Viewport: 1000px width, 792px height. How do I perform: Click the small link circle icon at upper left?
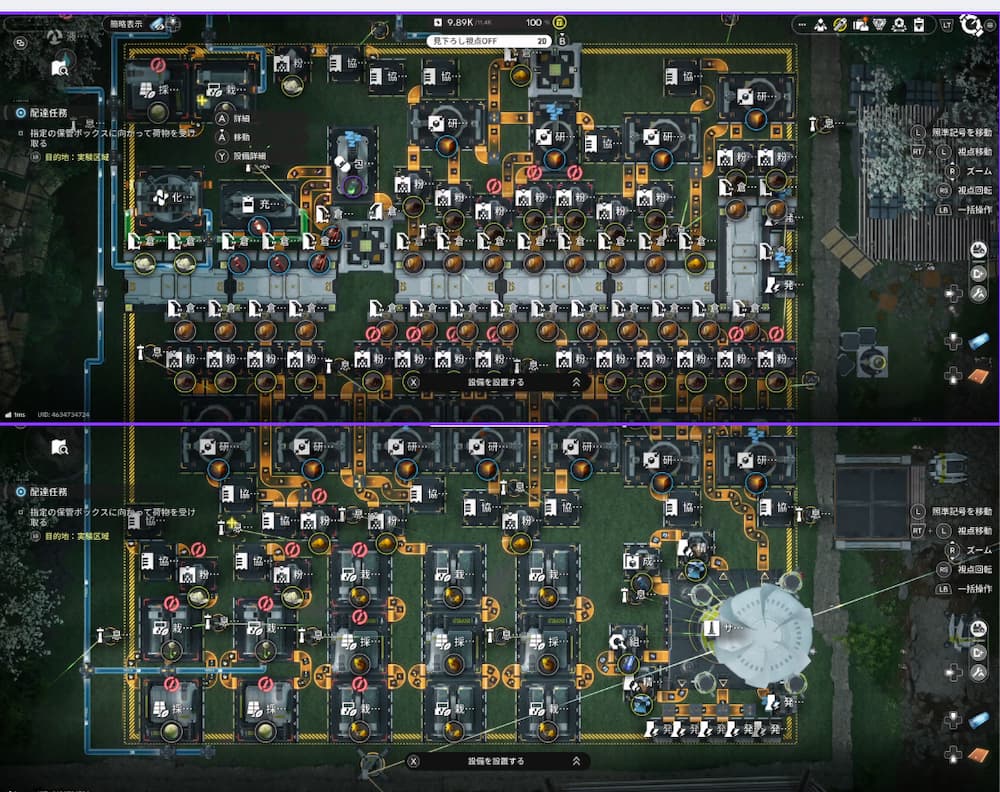21,43
